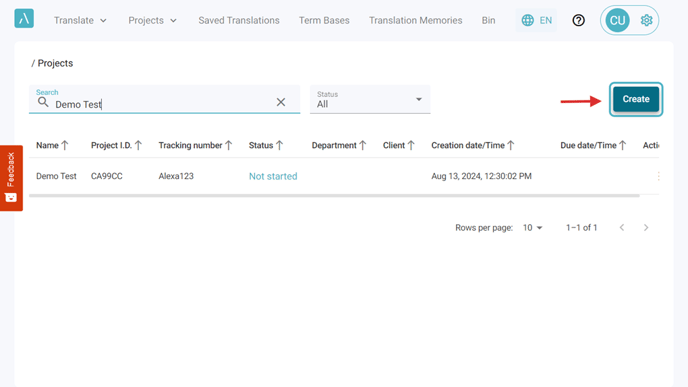The width and height of the screenshot is (688, 387).
Task: Open actions menu for Demo Test row
Action: 658,176
